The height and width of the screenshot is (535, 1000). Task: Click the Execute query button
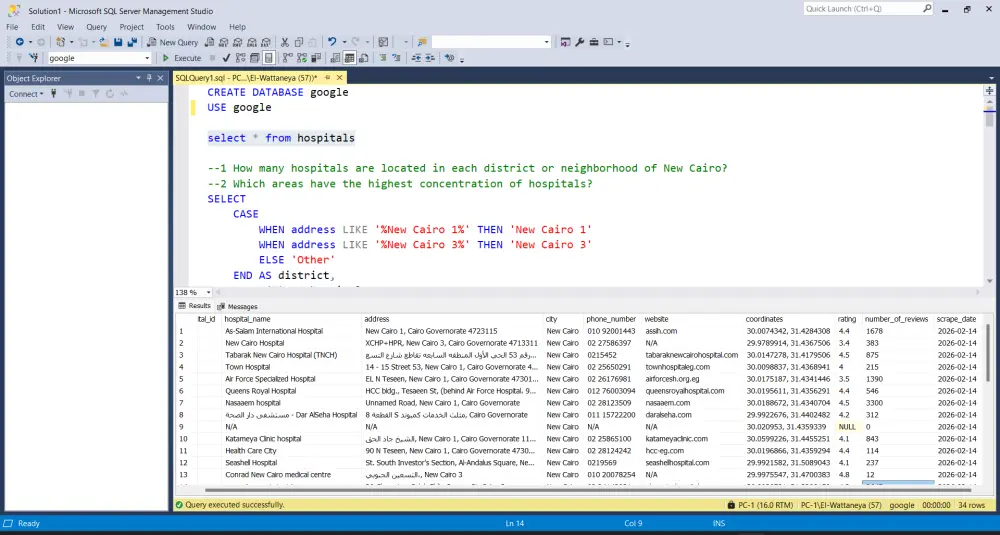(x=182, y=58)
